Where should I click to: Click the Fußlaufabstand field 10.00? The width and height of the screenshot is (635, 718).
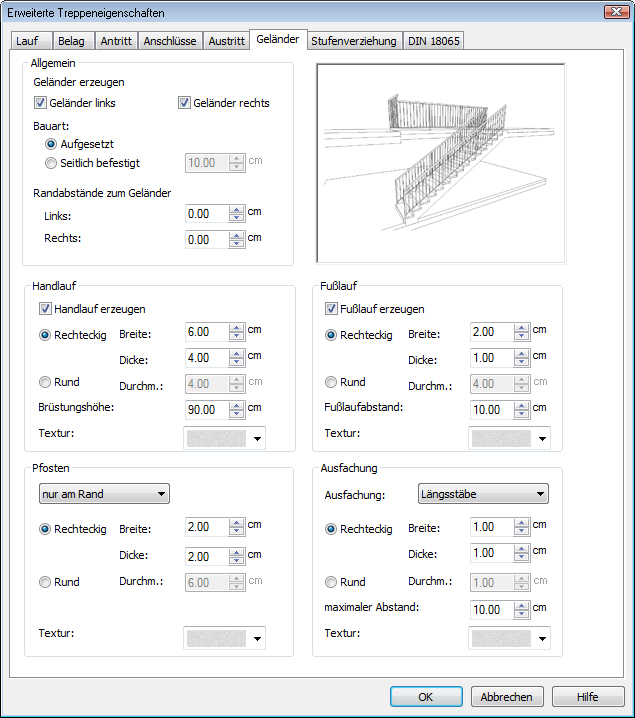[x=492, y=409]
